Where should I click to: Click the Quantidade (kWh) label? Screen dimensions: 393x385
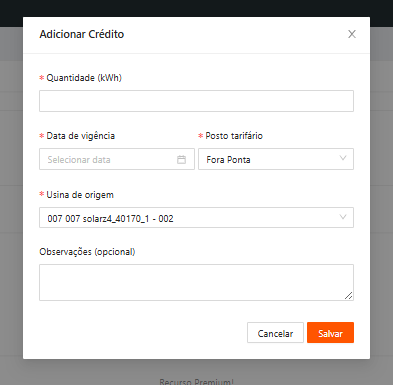84,78
